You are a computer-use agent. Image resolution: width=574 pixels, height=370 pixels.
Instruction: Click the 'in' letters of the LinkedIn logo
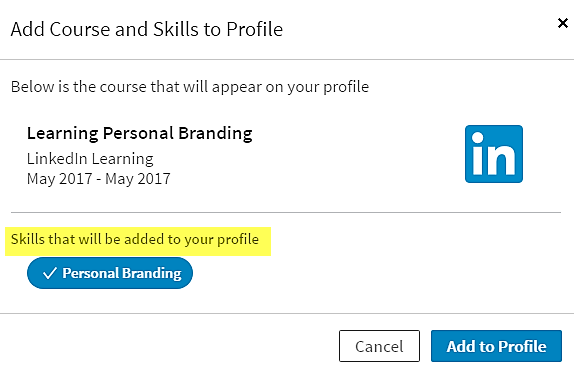pos(494,154)
